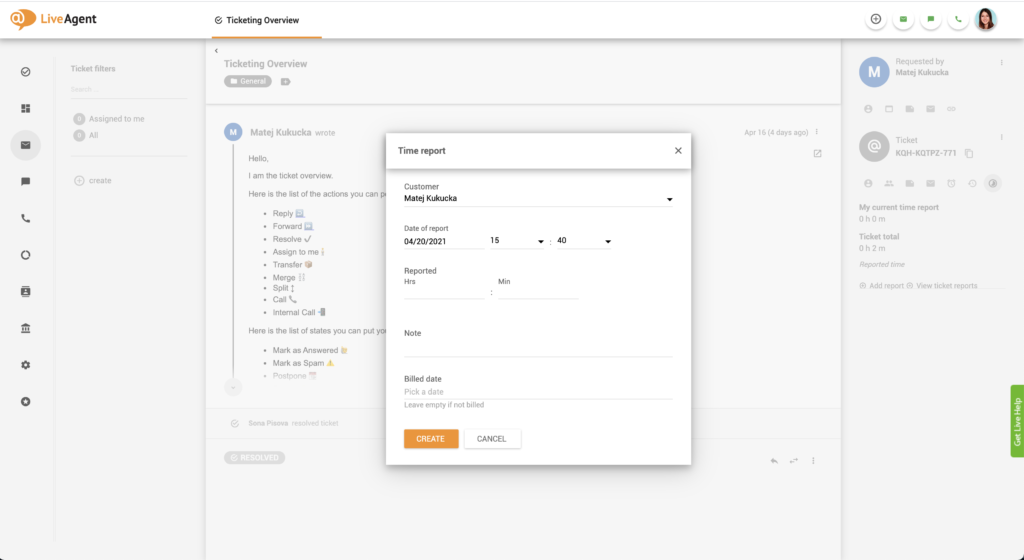Screen dimensions: 1024x560
Task: Open Tickets mail icon in left sidebar
Action: click(25, 145)
